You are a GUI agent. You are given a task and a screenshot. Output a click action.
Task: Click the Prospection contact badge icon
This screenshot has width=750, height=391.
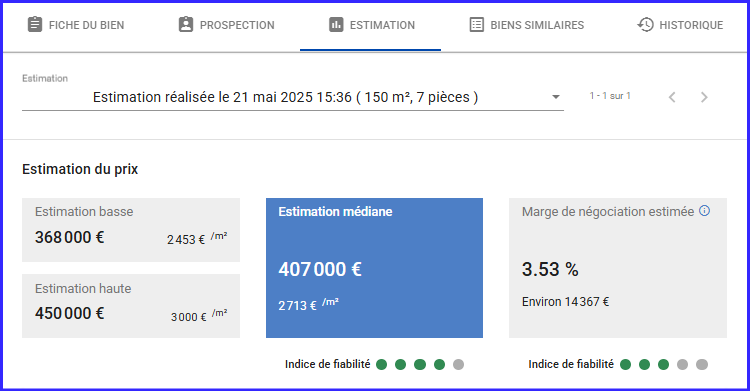click(x=186, y=24)
